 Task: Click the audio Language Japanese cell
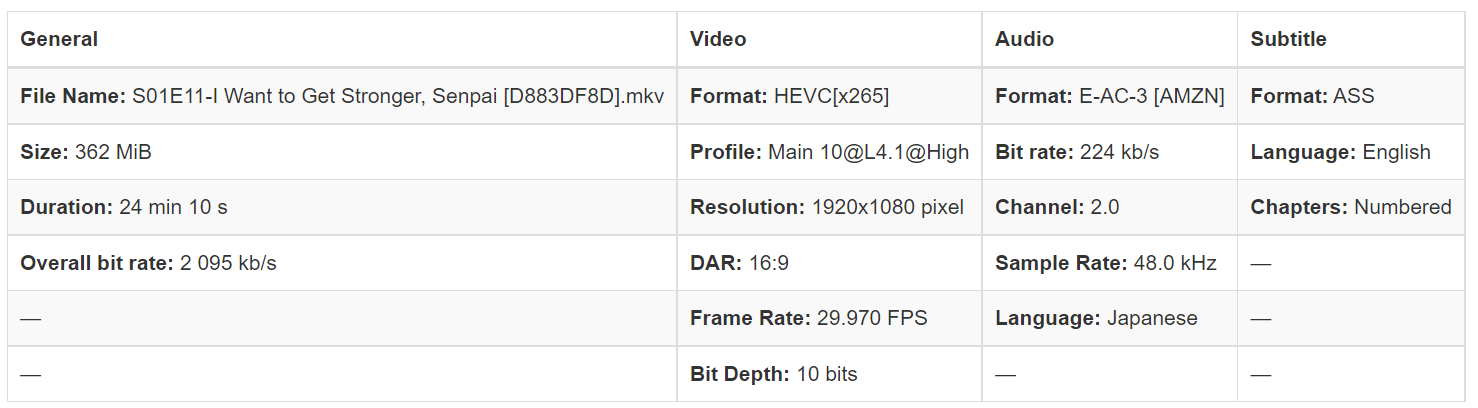click(1096, 319)
